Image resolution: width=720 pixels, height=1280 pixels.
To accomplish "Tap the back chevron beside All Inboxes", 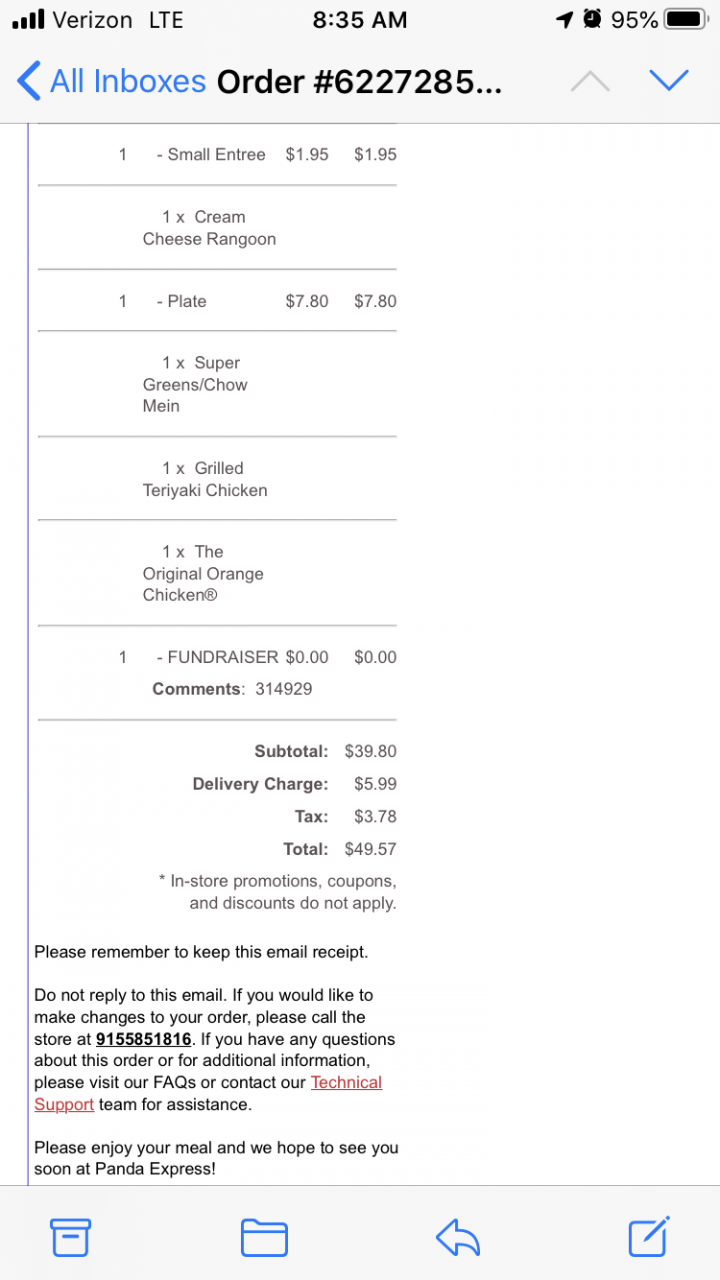I will coord(29,82).
